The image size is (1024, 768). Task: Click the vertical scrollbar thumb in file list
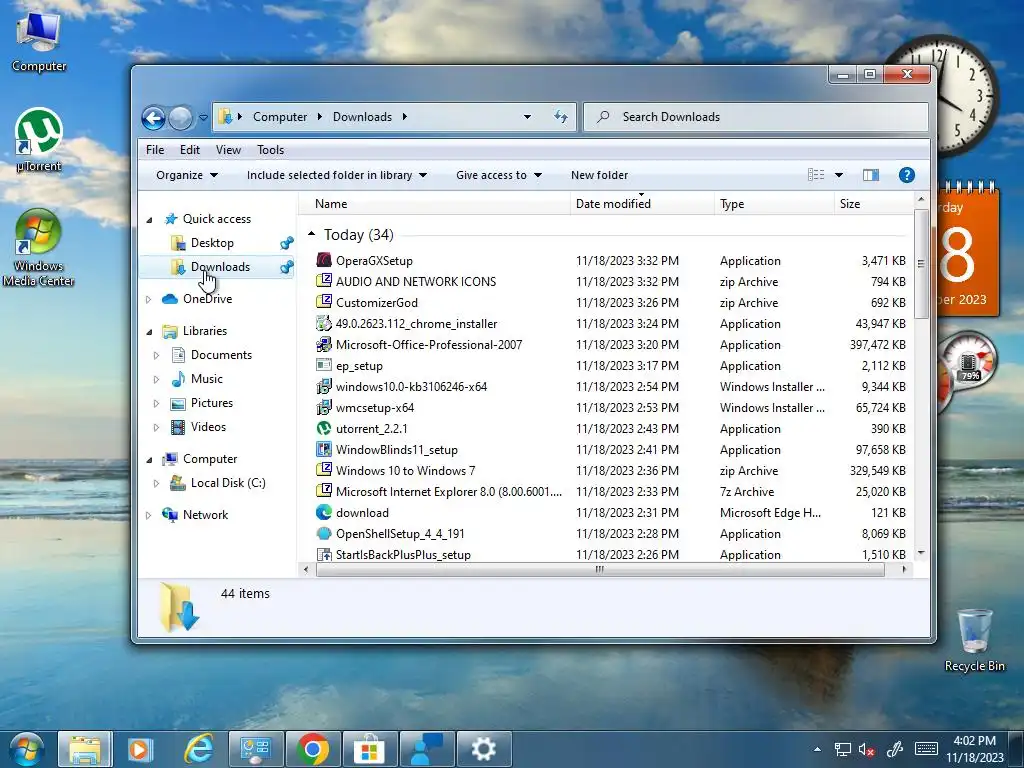coord(921,264)
